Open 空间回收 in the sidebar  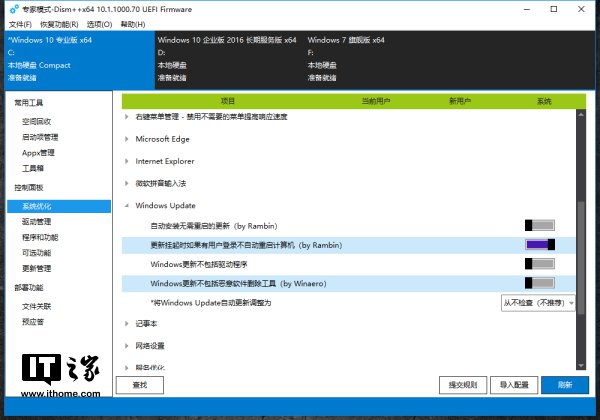click(38, 120)
